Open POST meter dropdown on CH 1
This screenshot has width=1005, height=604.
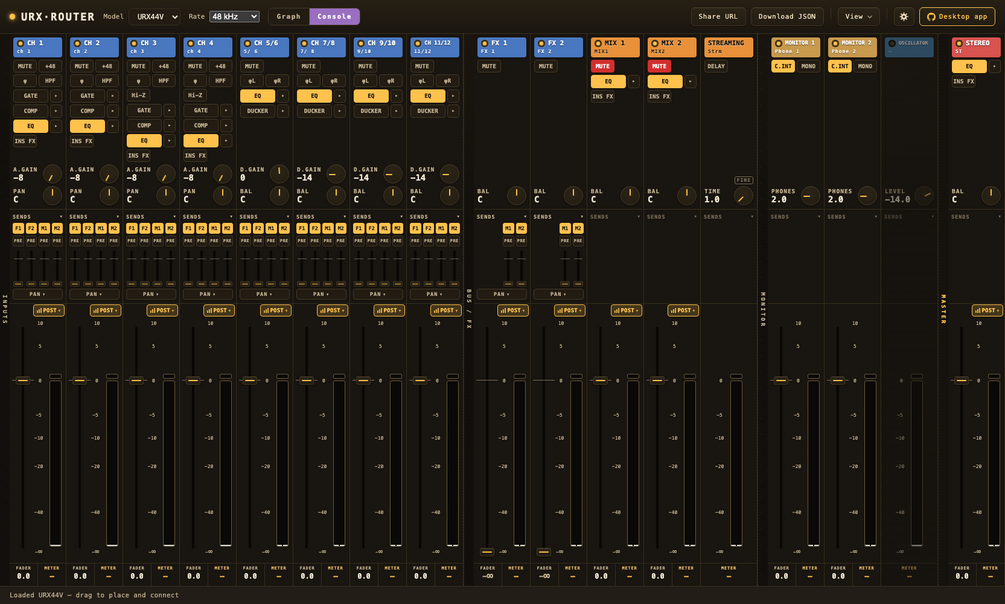(49, 310)
